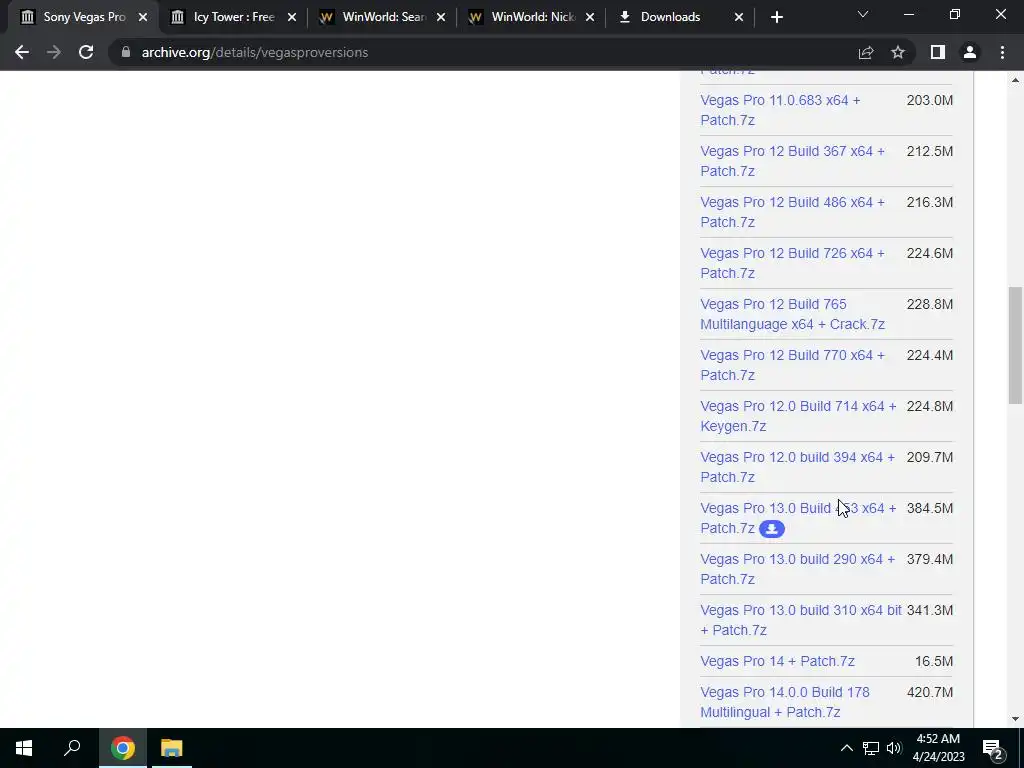The width and height of the screenshot is (1024, 768).
Task: Switch to the WinWorld Search tab
Action: (382, 17)
